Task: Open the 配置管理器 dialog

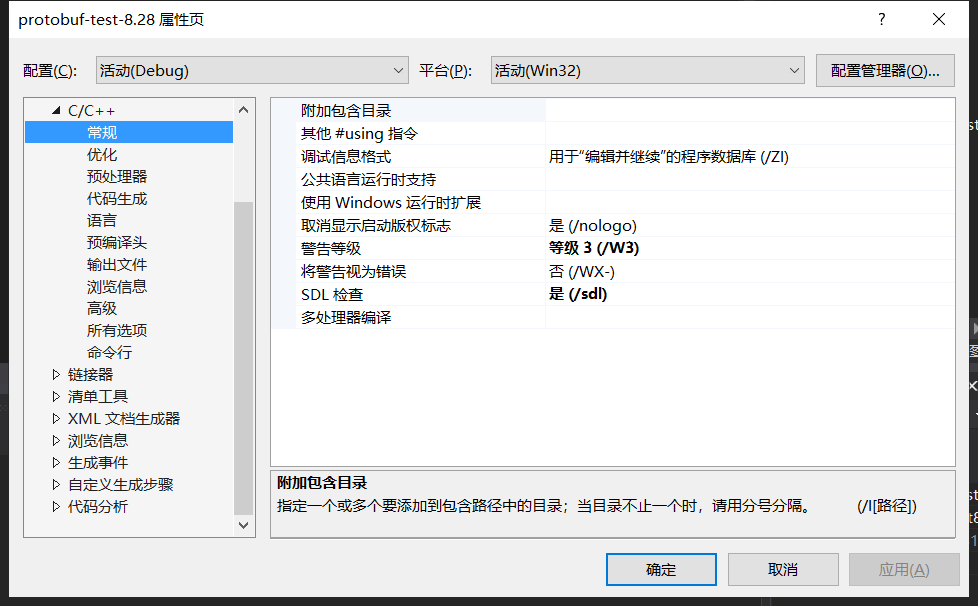Action: click(884, 70)
